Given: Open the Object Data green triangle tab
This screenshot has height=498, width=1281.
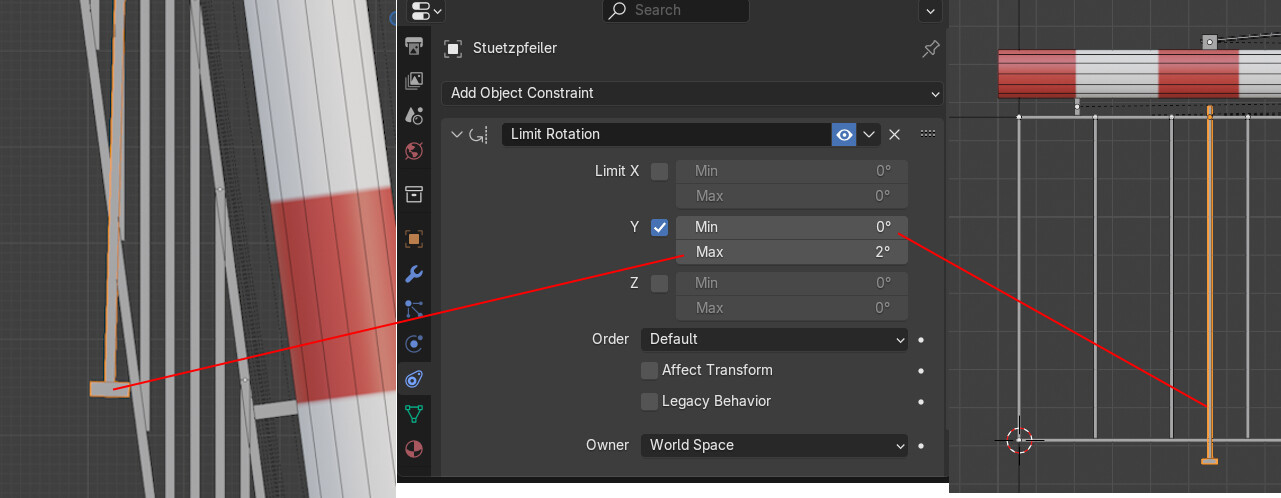Looking at the screenshot, I should [414, 413].
